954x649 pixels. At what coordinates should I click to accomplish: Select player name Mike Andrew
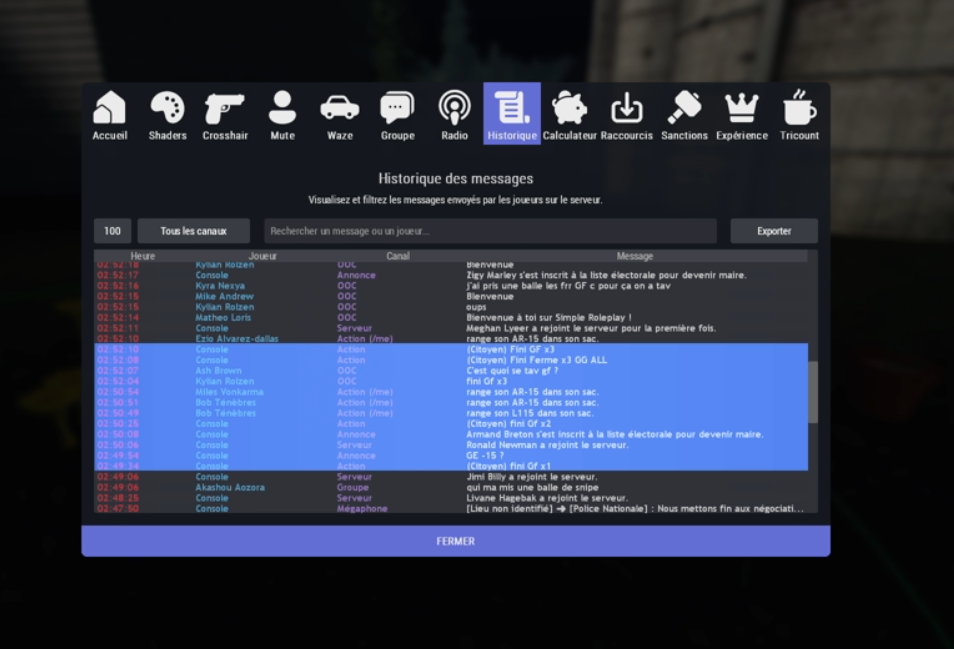pyautogui.click(x=225, y=296)
